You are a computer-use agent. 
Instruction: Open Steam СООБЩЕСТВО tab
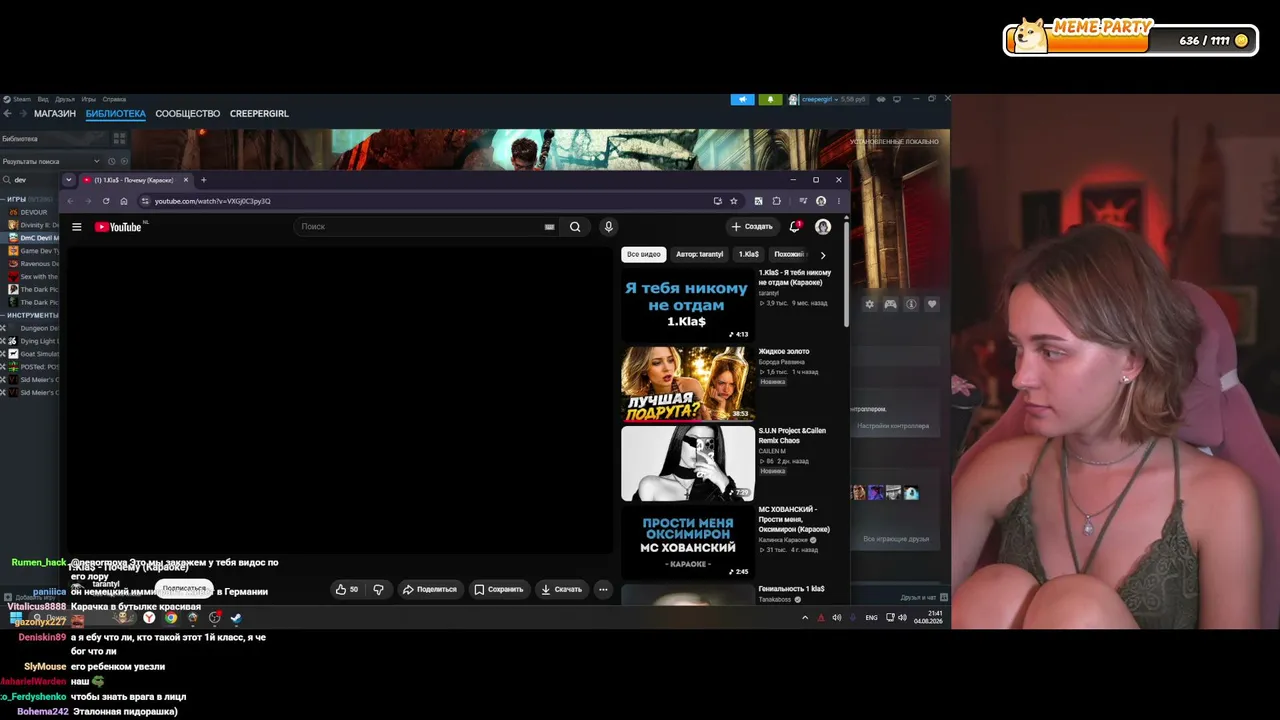click(x=187, y=114)
